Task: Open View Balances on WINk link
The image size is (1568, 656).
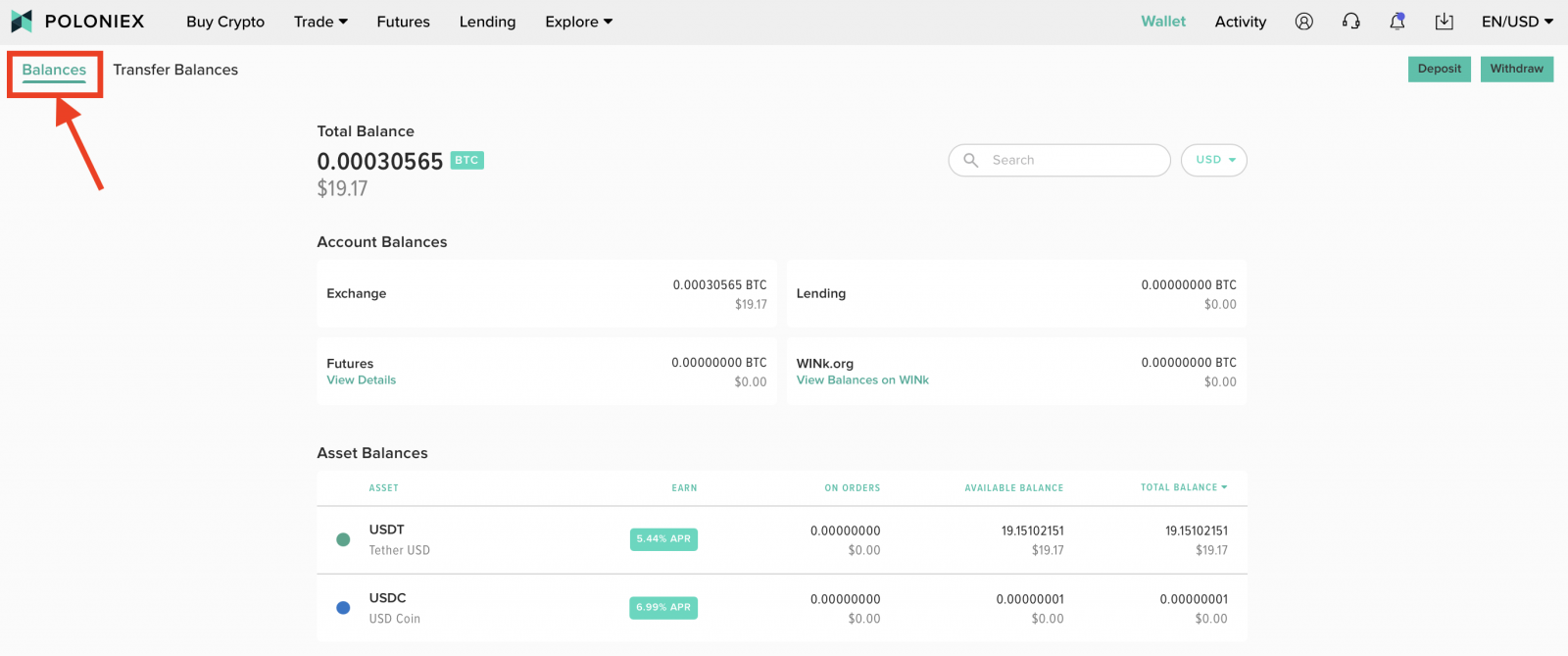Action: pos(862,380)
